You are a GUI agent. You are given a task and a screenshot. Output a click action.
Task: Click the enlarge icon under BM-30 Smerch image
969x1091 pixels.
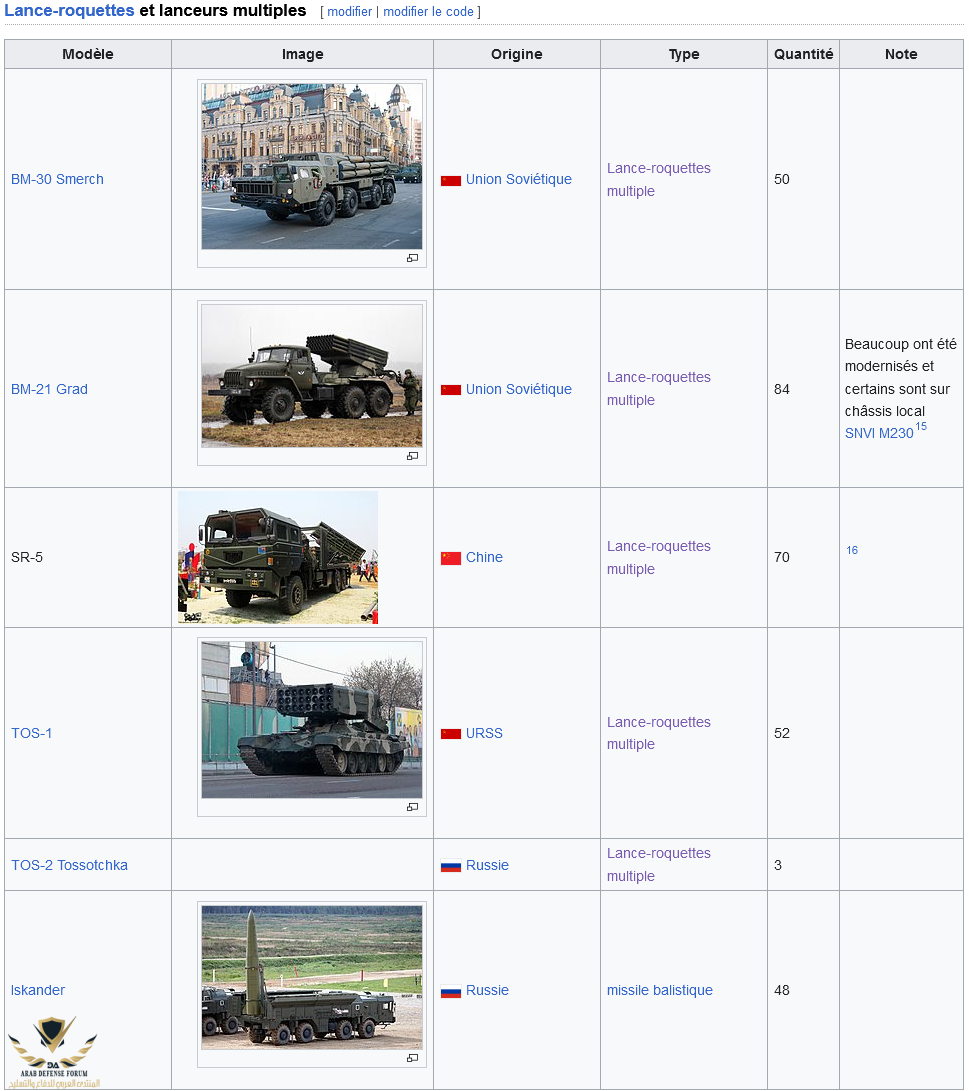coord(412,258)
